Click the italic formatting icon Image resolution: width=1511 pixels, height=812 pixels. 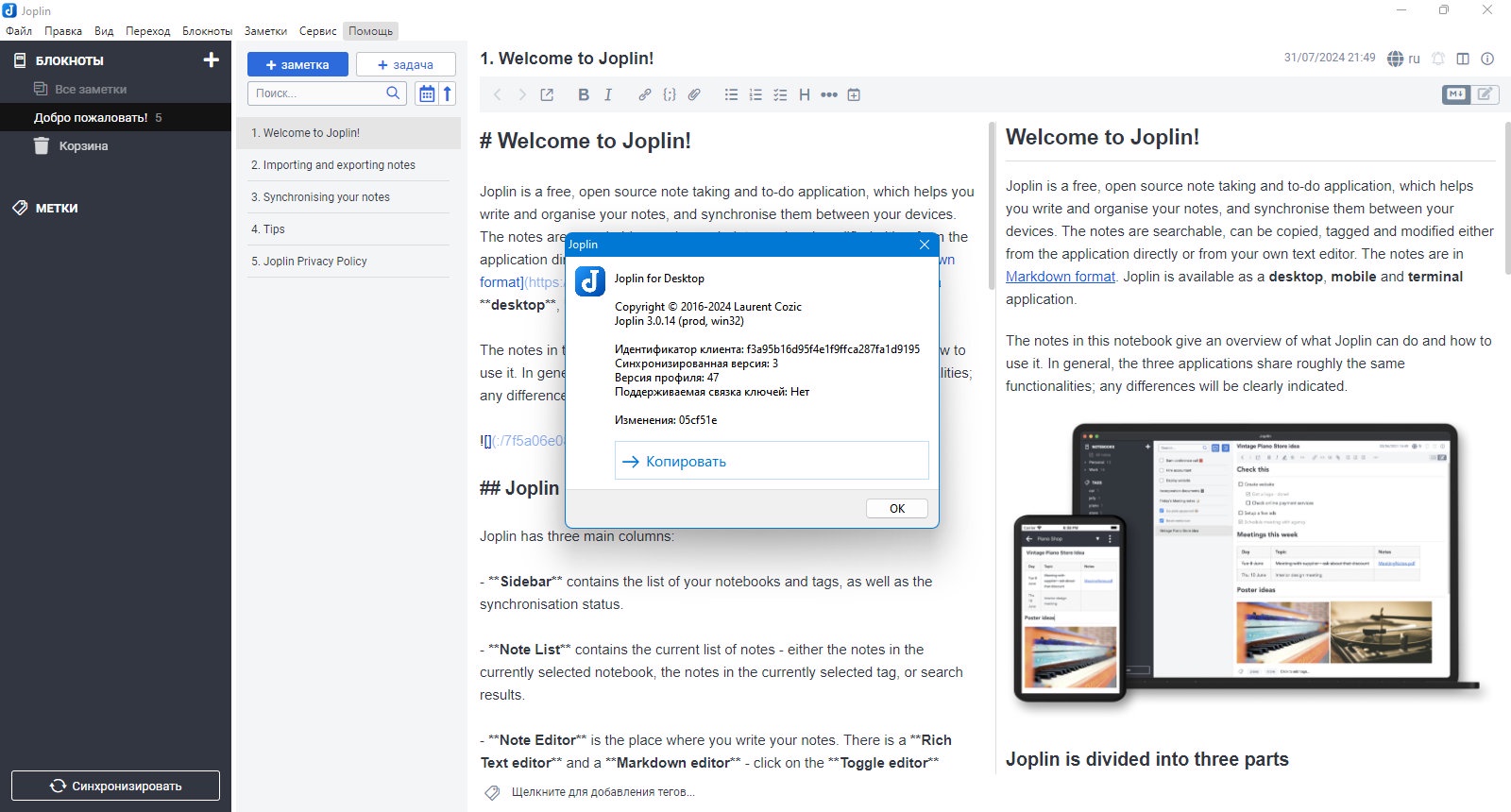[608, 94]
